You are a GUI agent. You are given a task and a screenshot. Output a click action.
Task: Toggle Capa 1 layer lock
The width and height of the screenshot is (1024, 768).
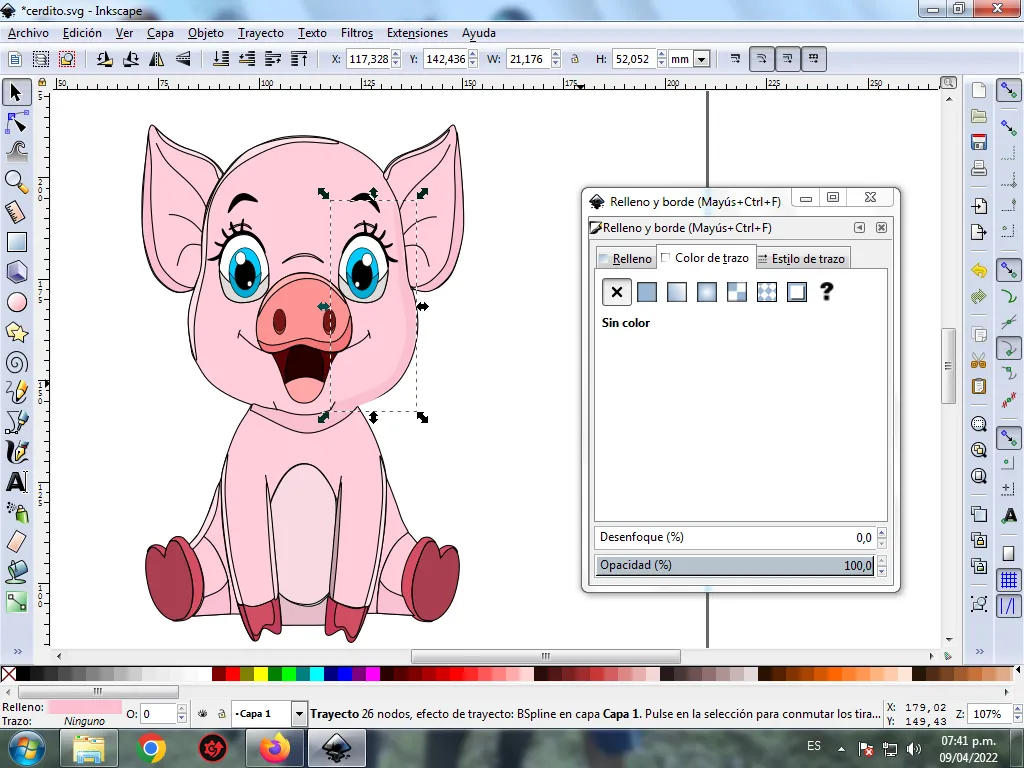point(222,714)
